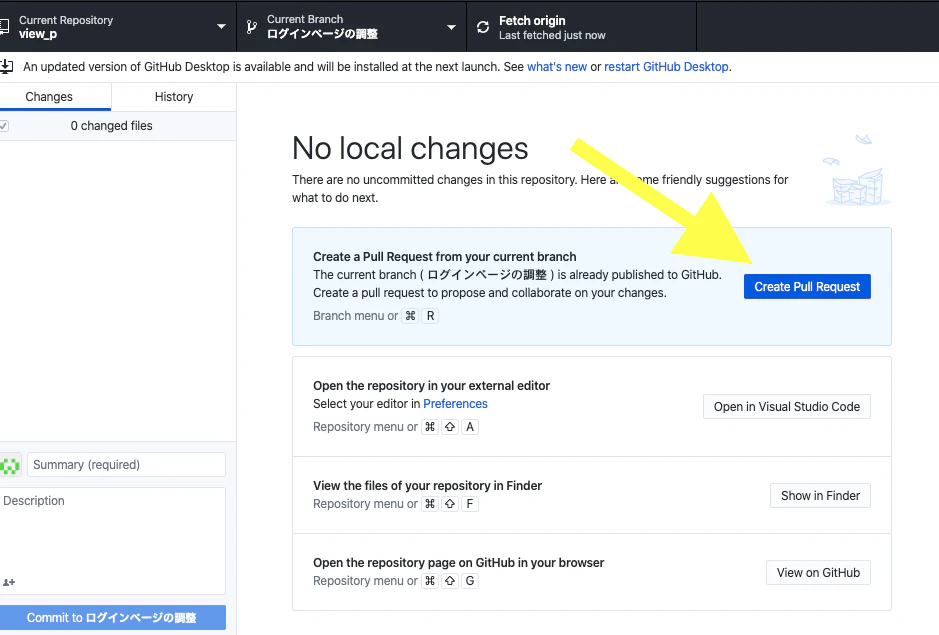Click the Show in Finder button
939x635 pixels.
tap(820, 496)
